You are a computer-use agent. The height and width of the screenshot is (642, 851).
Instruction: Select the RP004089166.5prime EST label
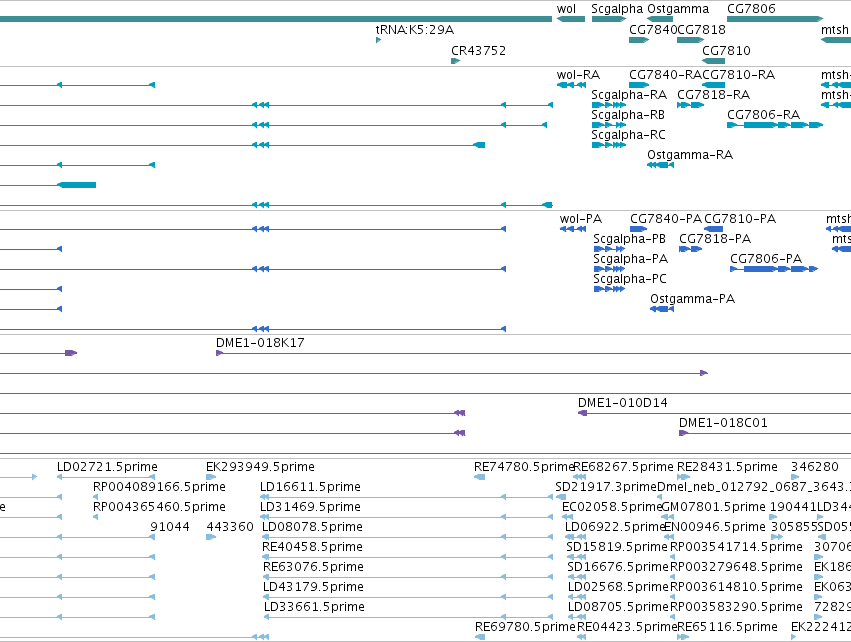(160, 487)
